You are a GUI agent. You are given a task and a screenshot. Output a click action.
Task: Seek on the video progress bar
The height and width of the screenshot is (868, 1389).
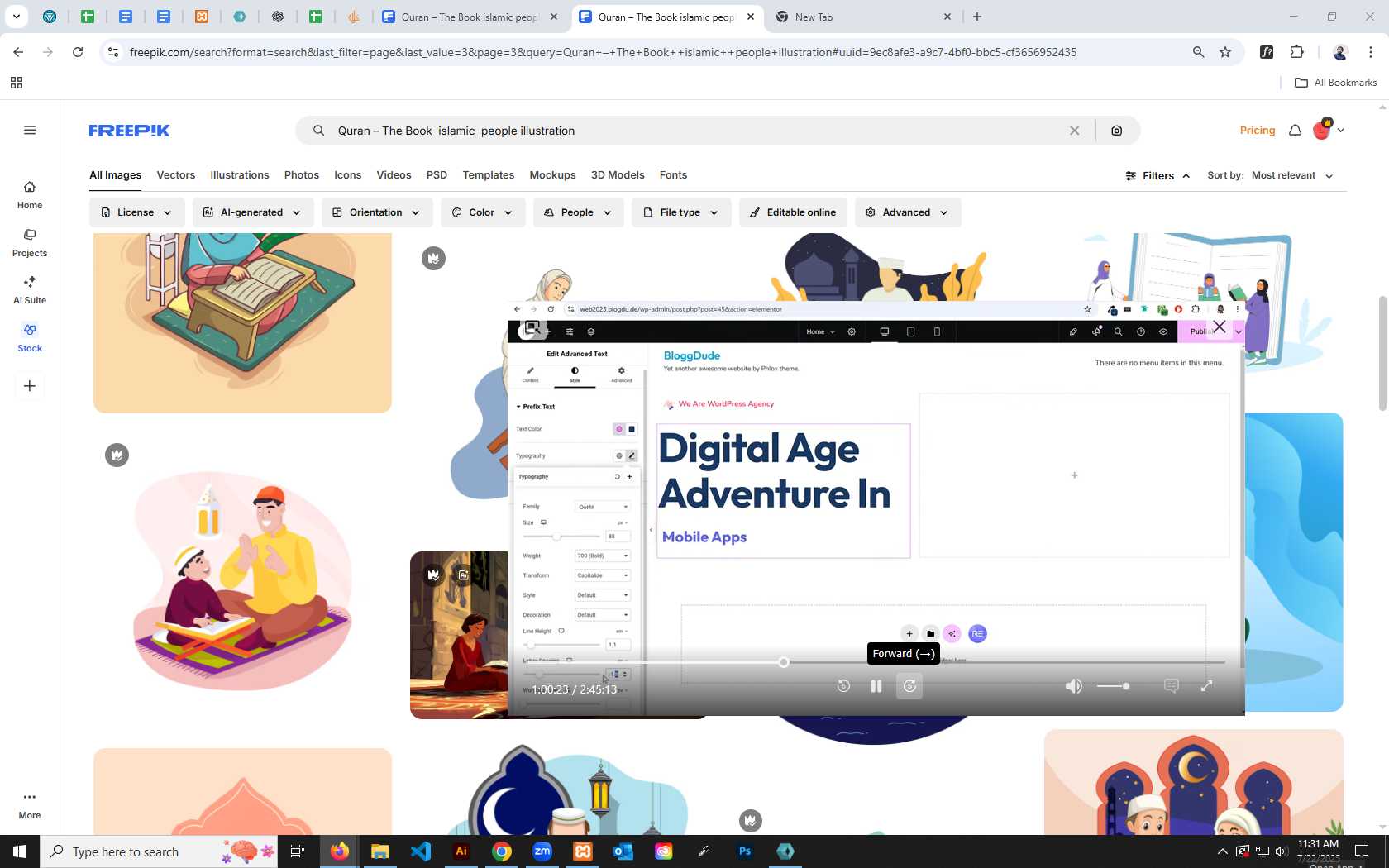(x=876, y=662)
